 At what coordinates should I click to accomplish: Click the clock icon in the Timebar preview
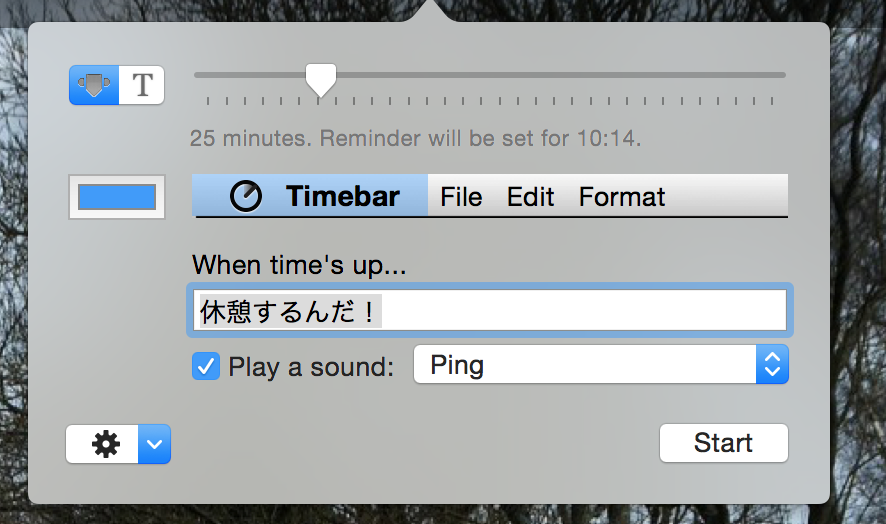click(246, 197)
